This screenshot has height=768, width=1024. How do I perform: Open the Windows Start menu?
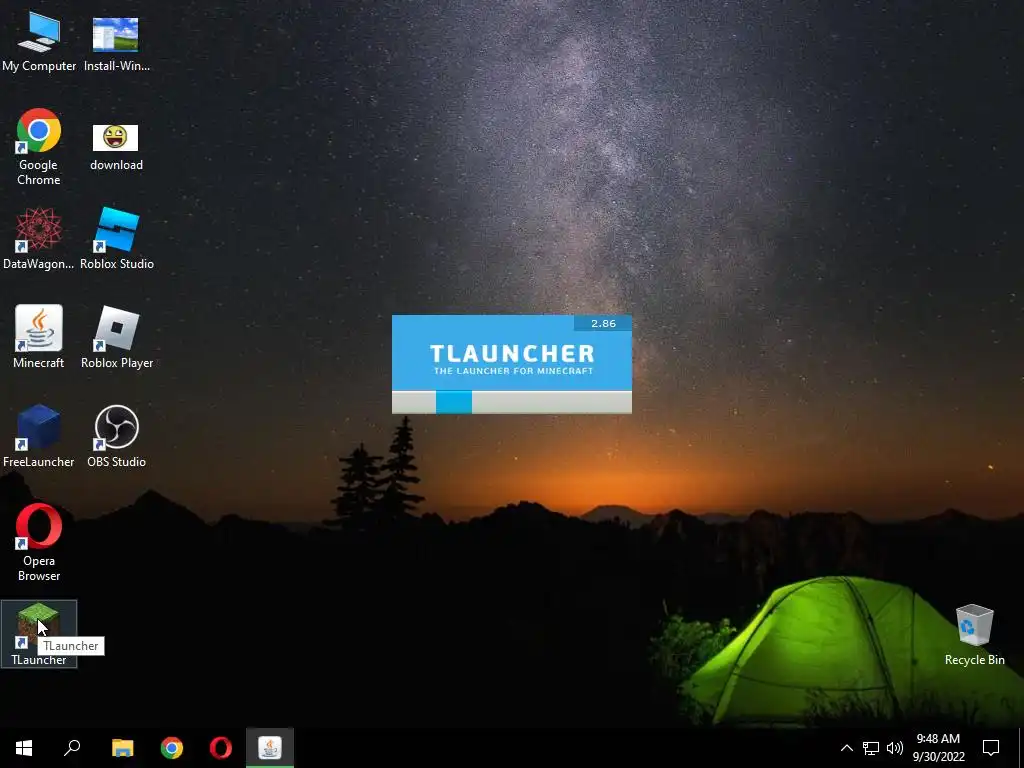tap(24, 748)
